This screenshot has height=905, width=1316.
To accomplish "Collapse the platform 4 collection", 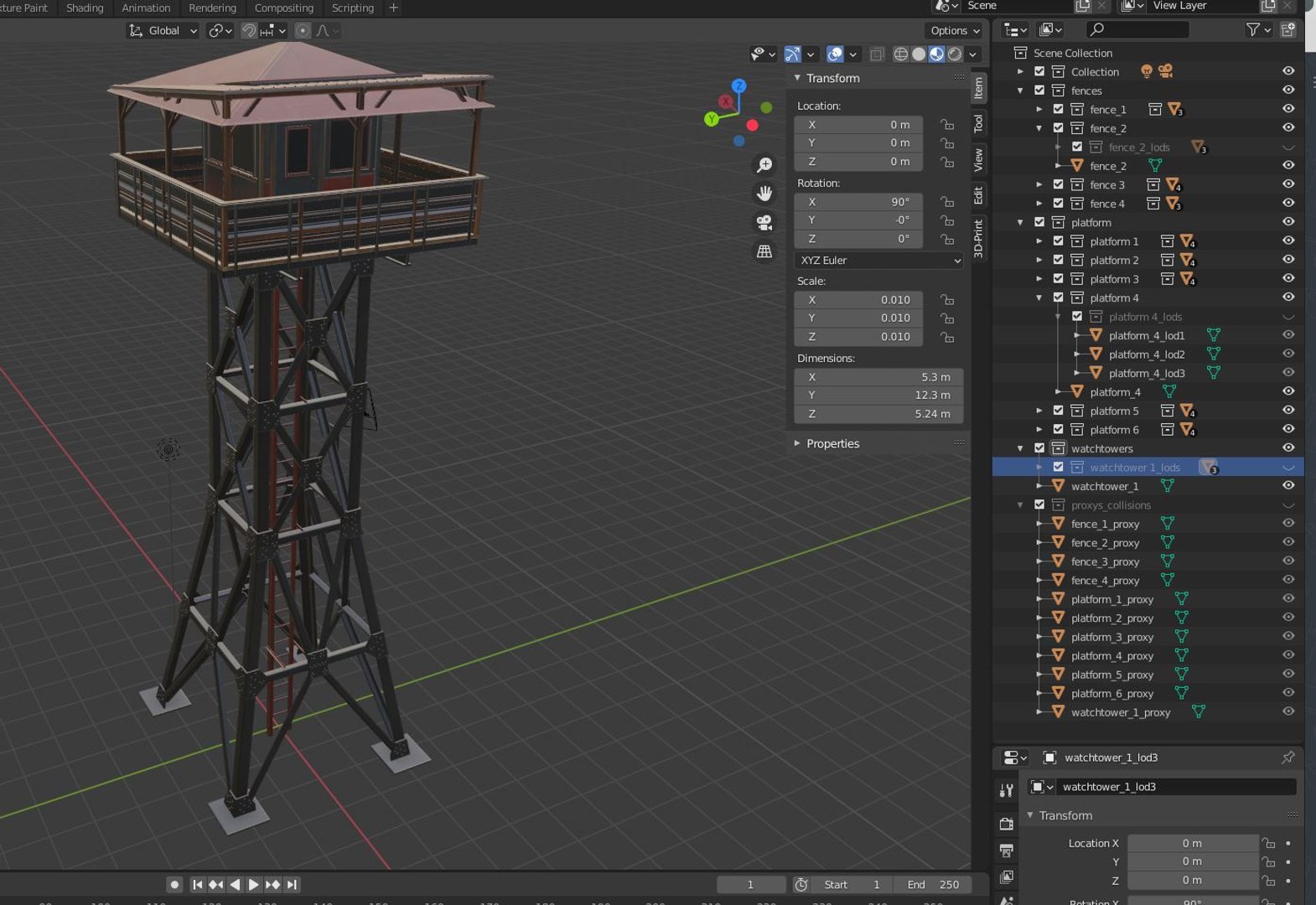I will click(1039, 297).
